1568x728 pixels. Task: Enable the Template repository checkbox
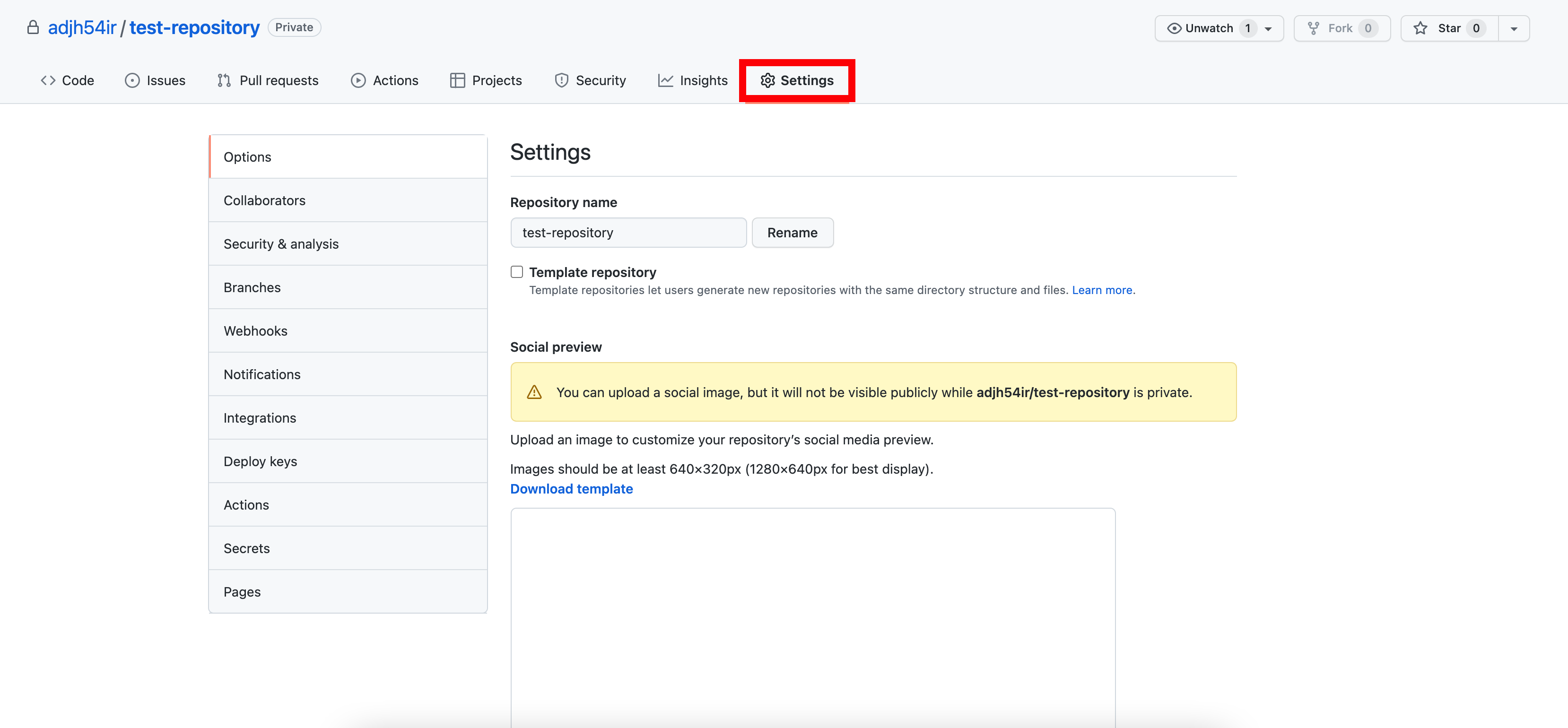(x=517, y=272)
